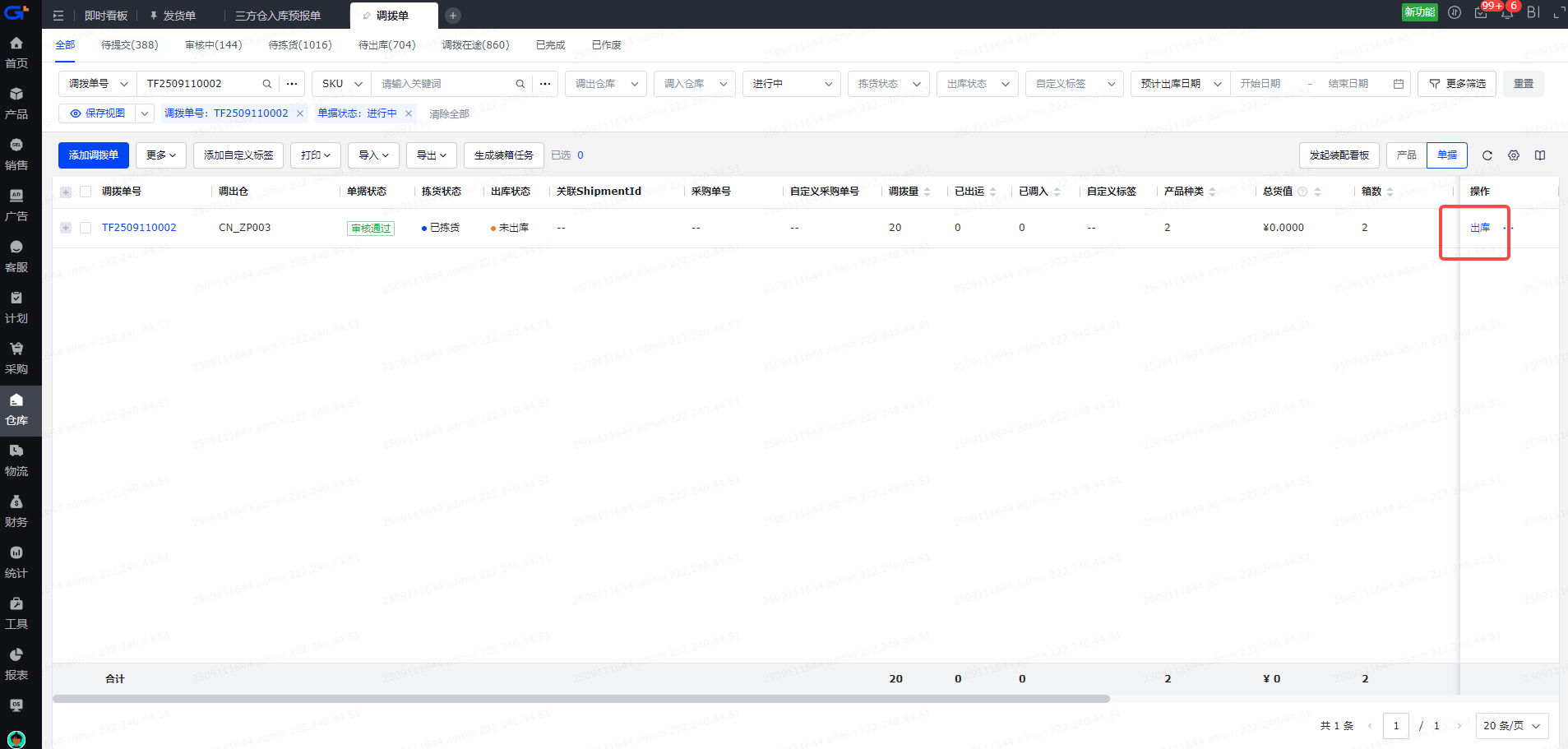This screenshot has width=1568, height=749.
Task: Open the messages inbox icon with 99+
Action: (x=1481, y=12)
